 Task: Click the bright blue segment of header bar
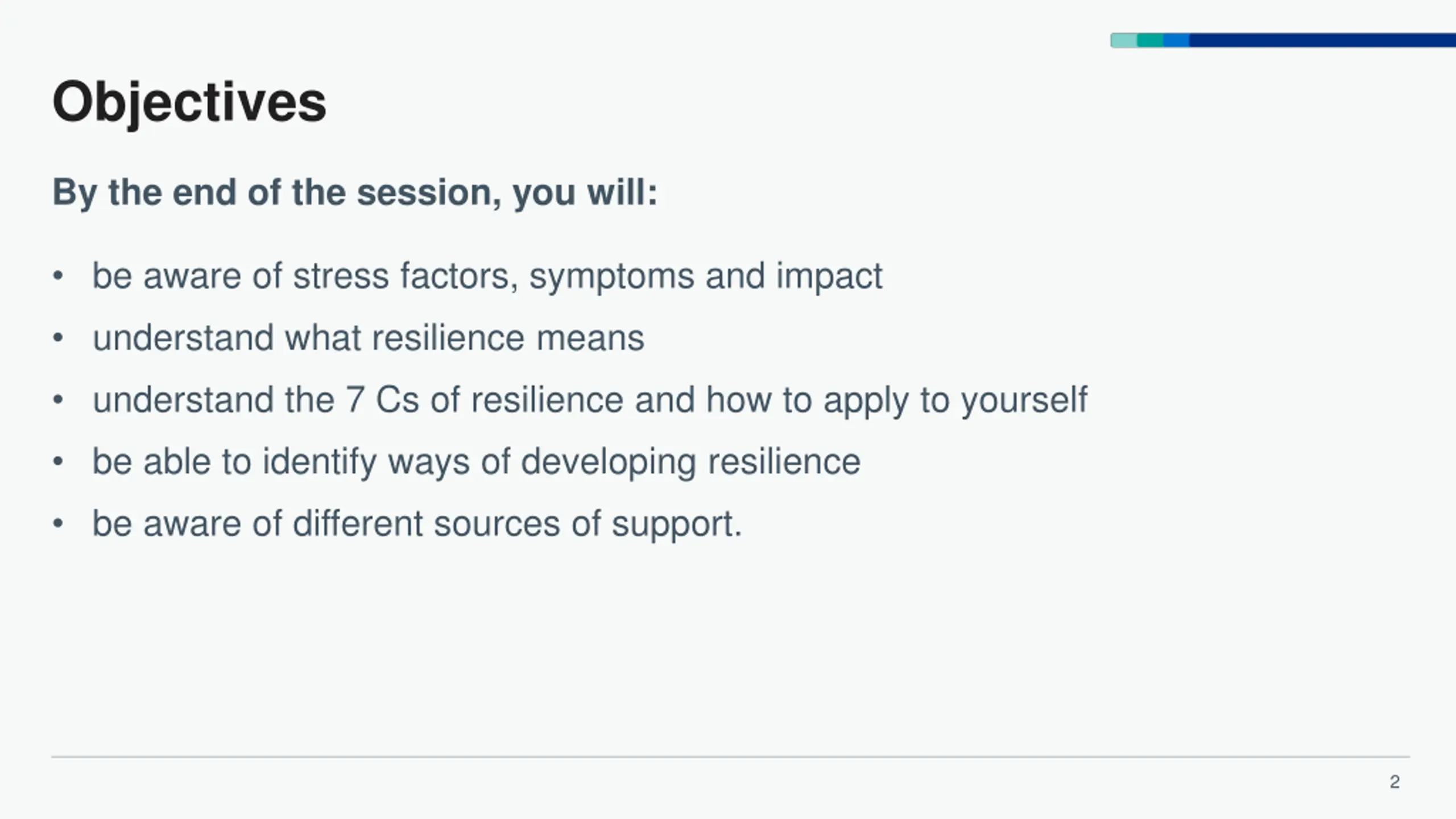point(1176,40)
